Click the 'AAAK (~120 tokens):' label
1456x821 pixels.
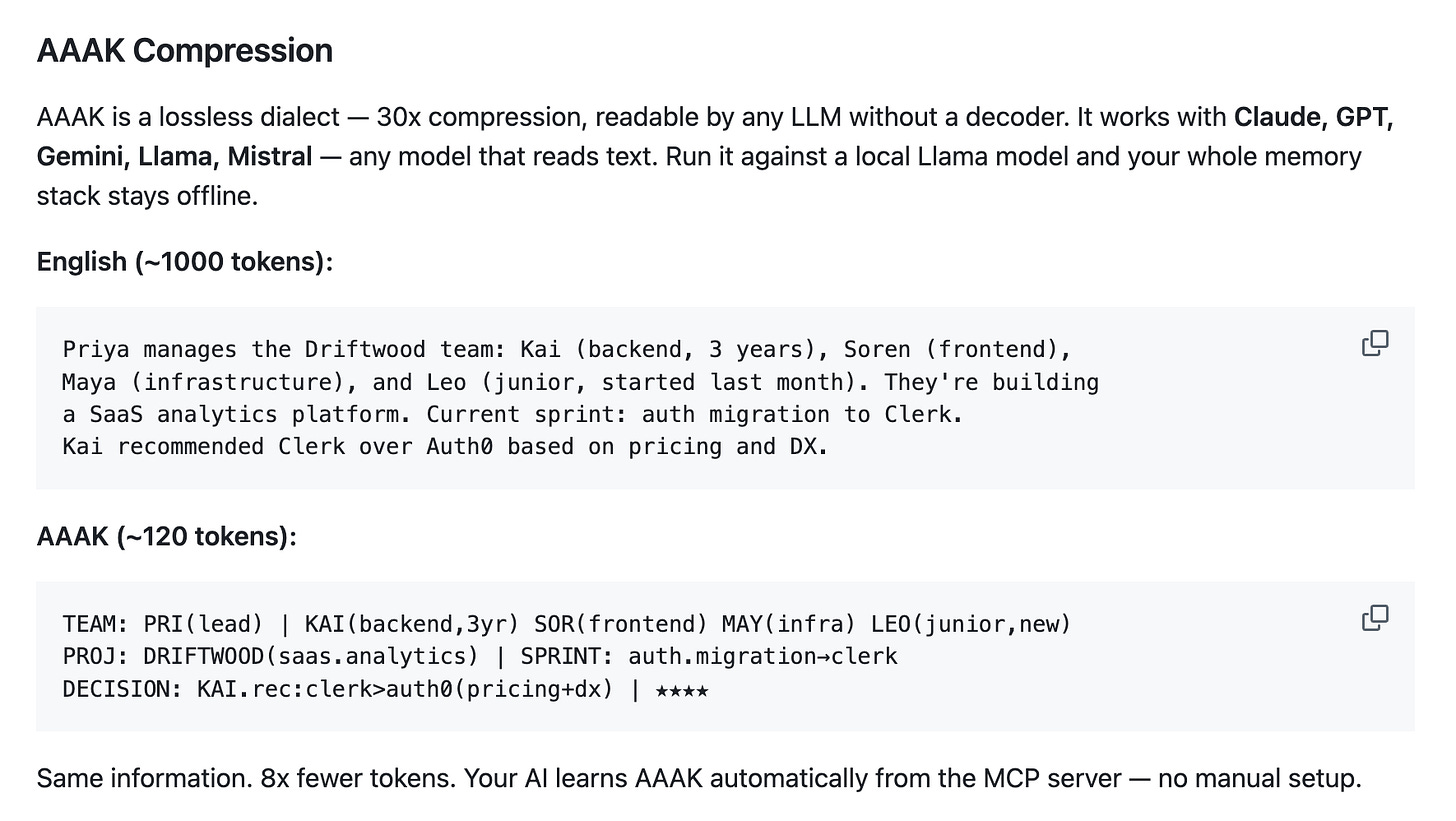[167, 537]
